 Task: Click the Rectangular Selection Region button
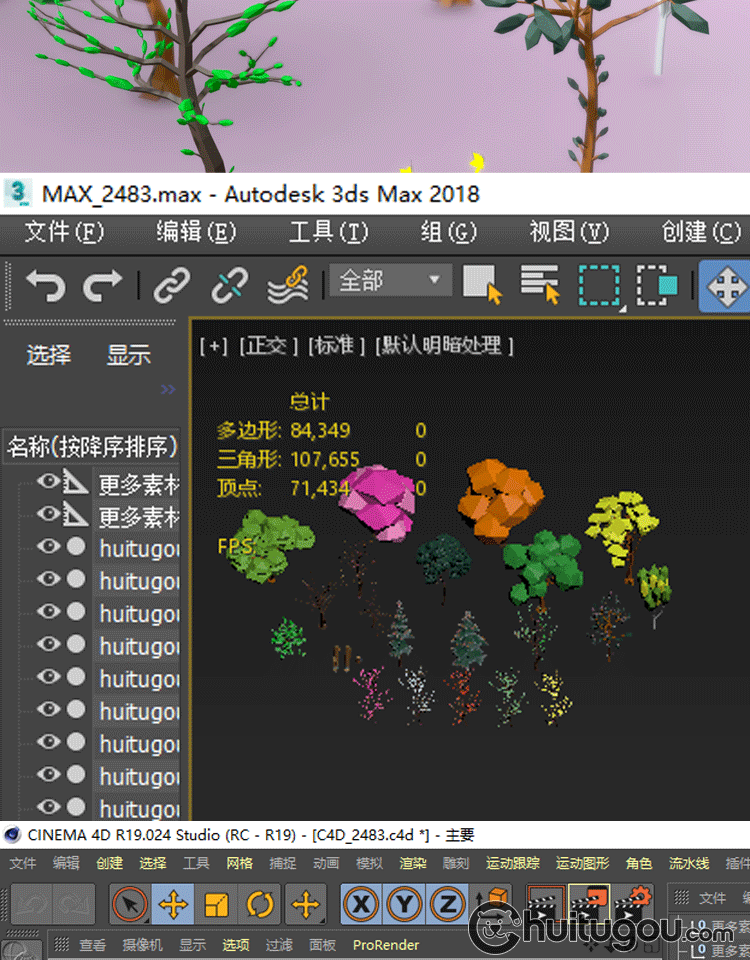click(600, 285)
